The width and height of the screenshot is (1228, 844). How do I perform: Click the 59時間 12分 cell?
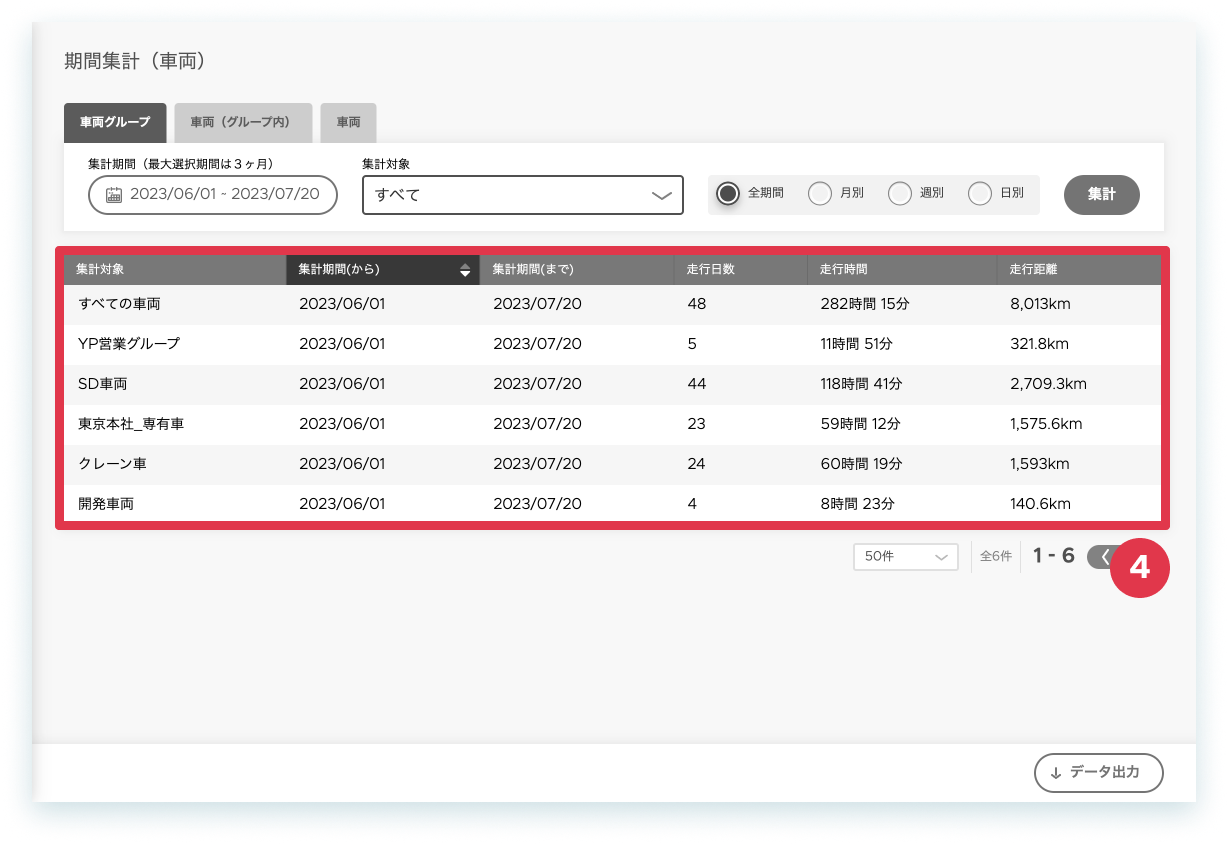(860, 424)
